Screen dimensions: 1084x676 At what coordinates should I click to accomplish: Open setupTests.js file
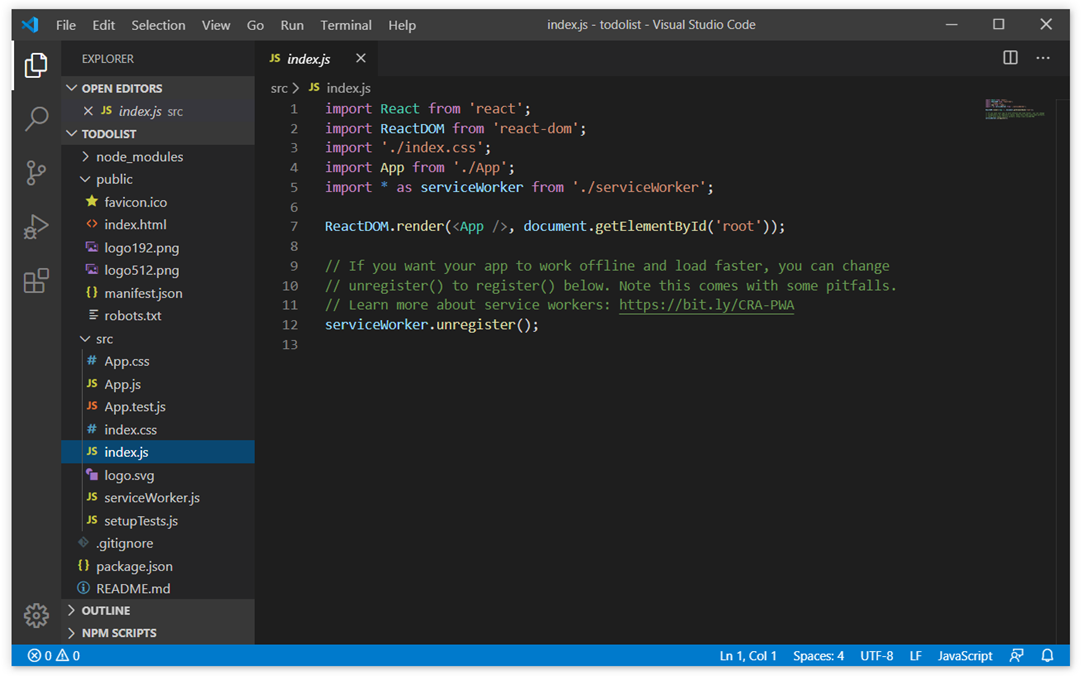click(158, 520)
